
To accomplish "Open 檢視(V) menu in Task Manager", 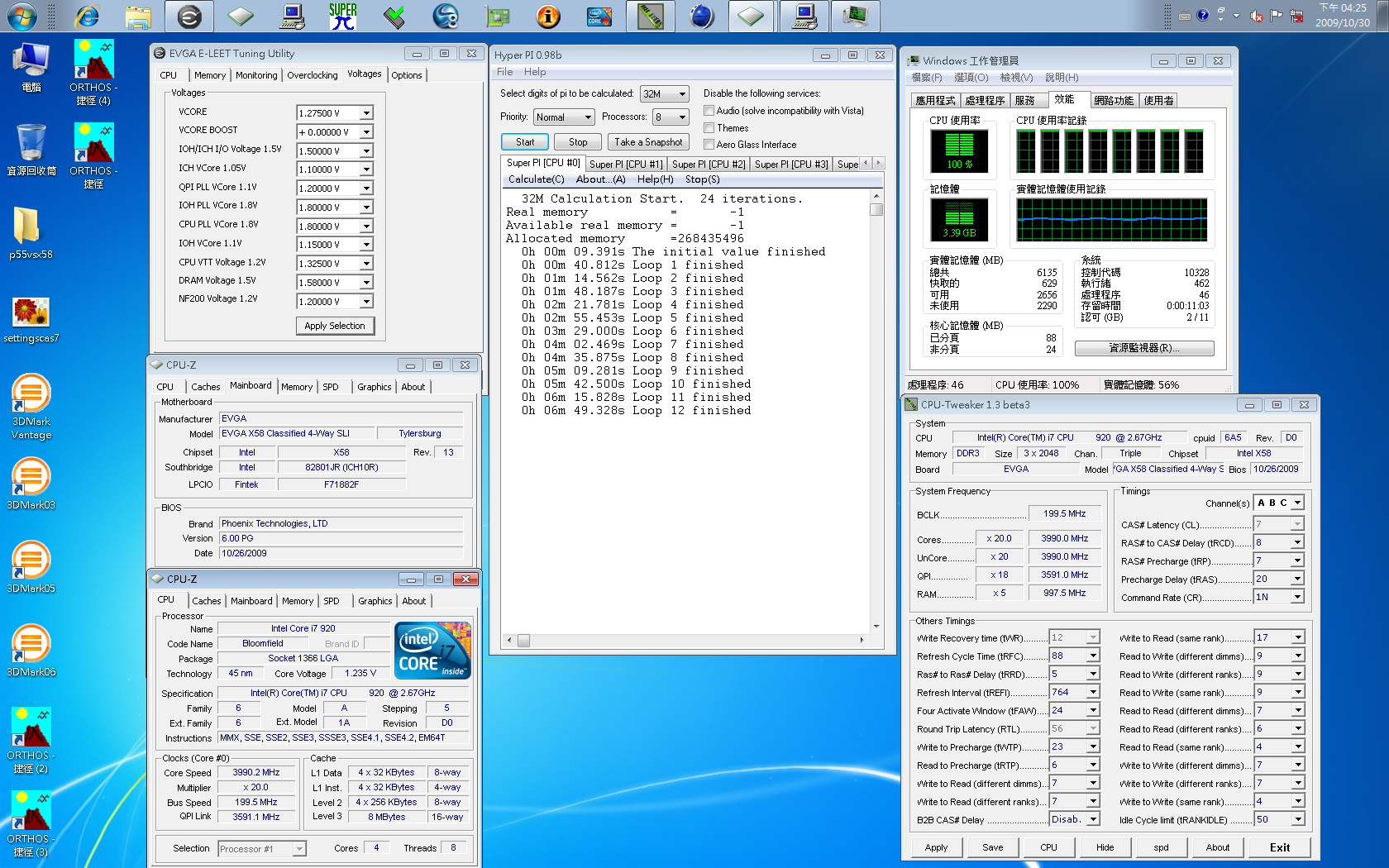I will click(x=1016, y=78).
